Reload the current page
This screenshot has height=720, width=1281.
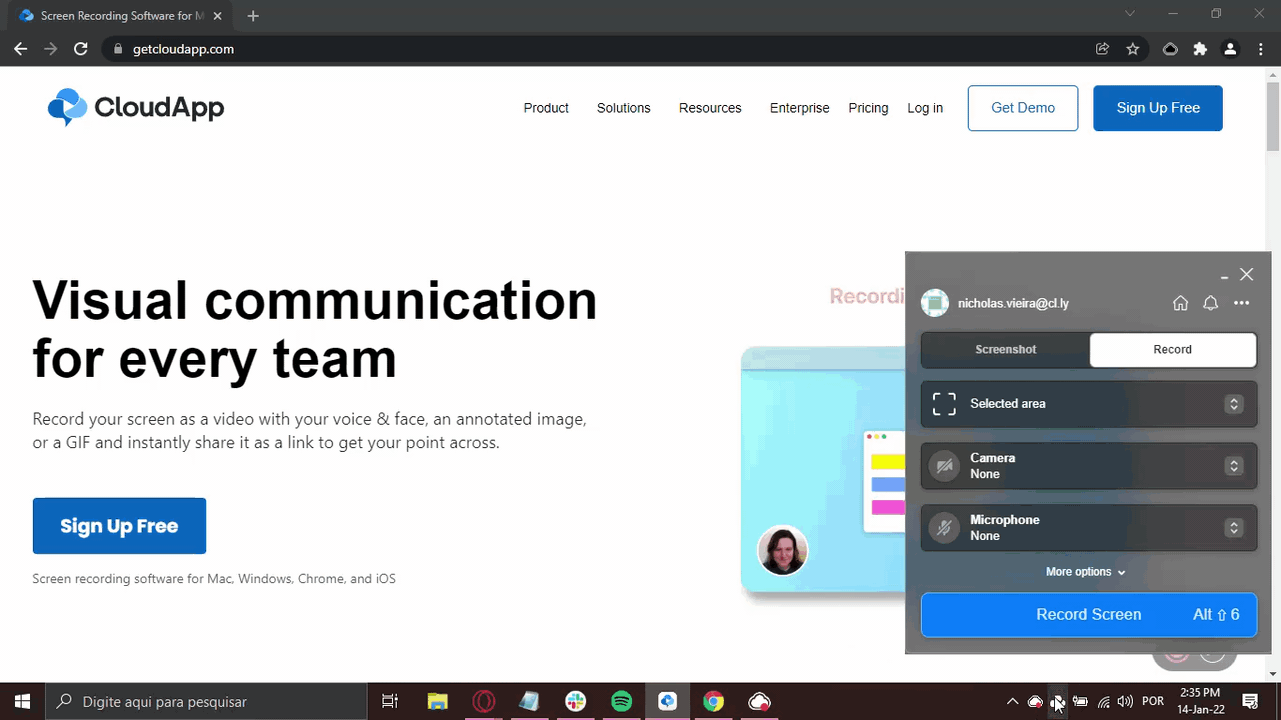point(81,49)
